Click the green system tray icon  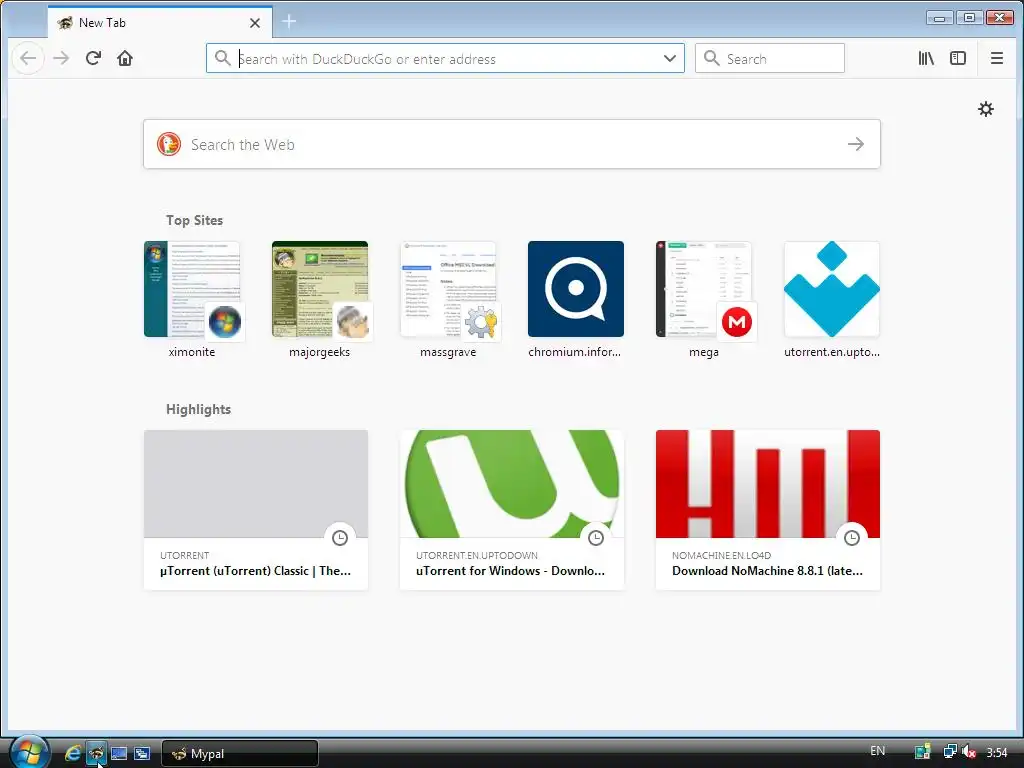coord(922,752)
